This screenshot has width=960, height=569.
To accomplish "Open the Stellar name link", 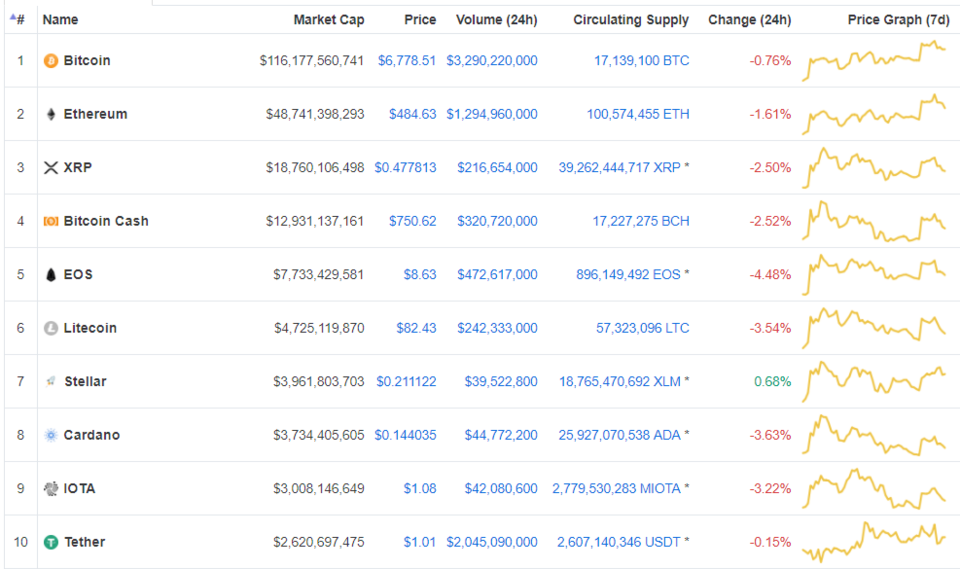I will point(85,382).
